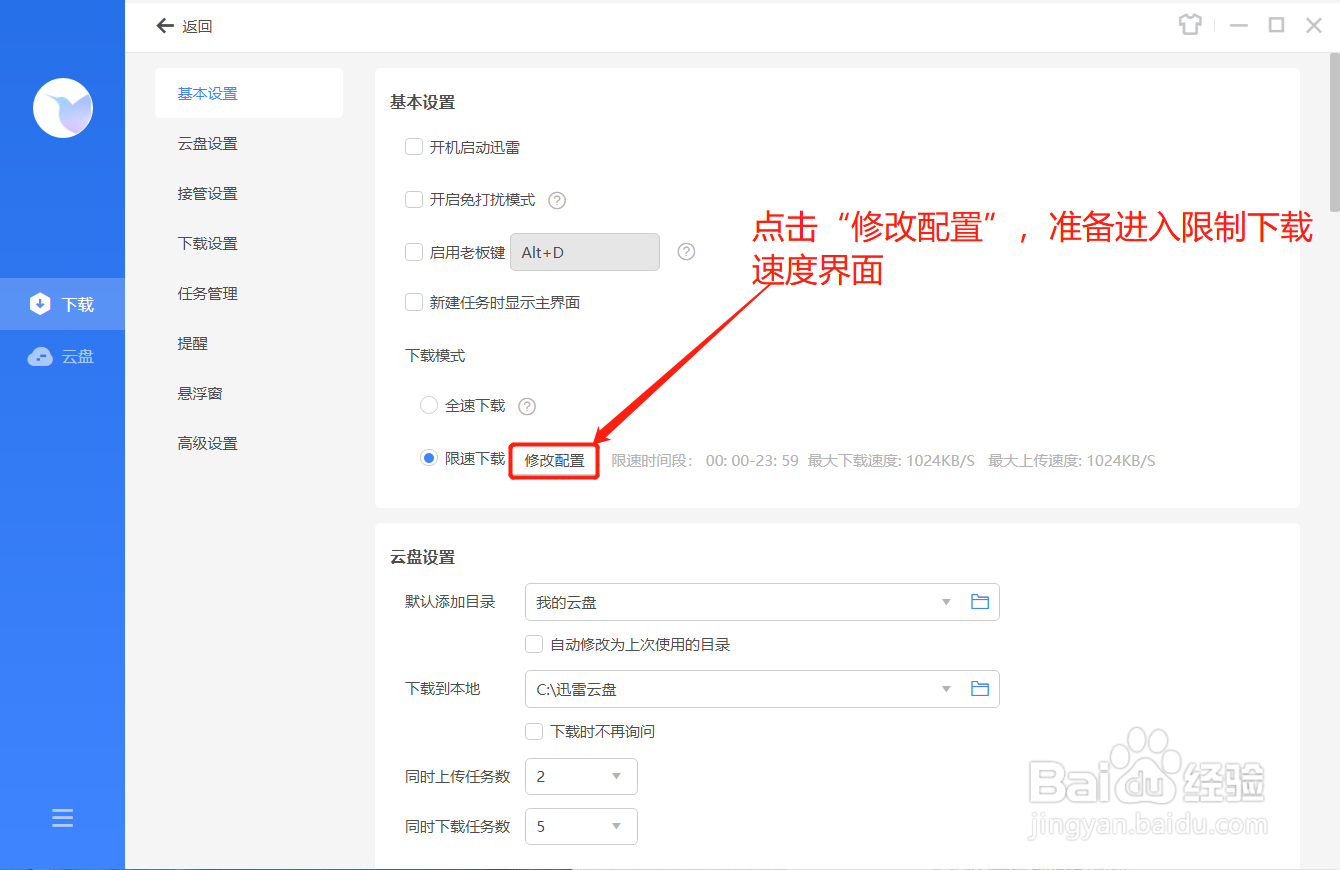This screenshot has width=1340, height=870.
Task: Select the 全速下载 radio button
Action: [428, 405]
